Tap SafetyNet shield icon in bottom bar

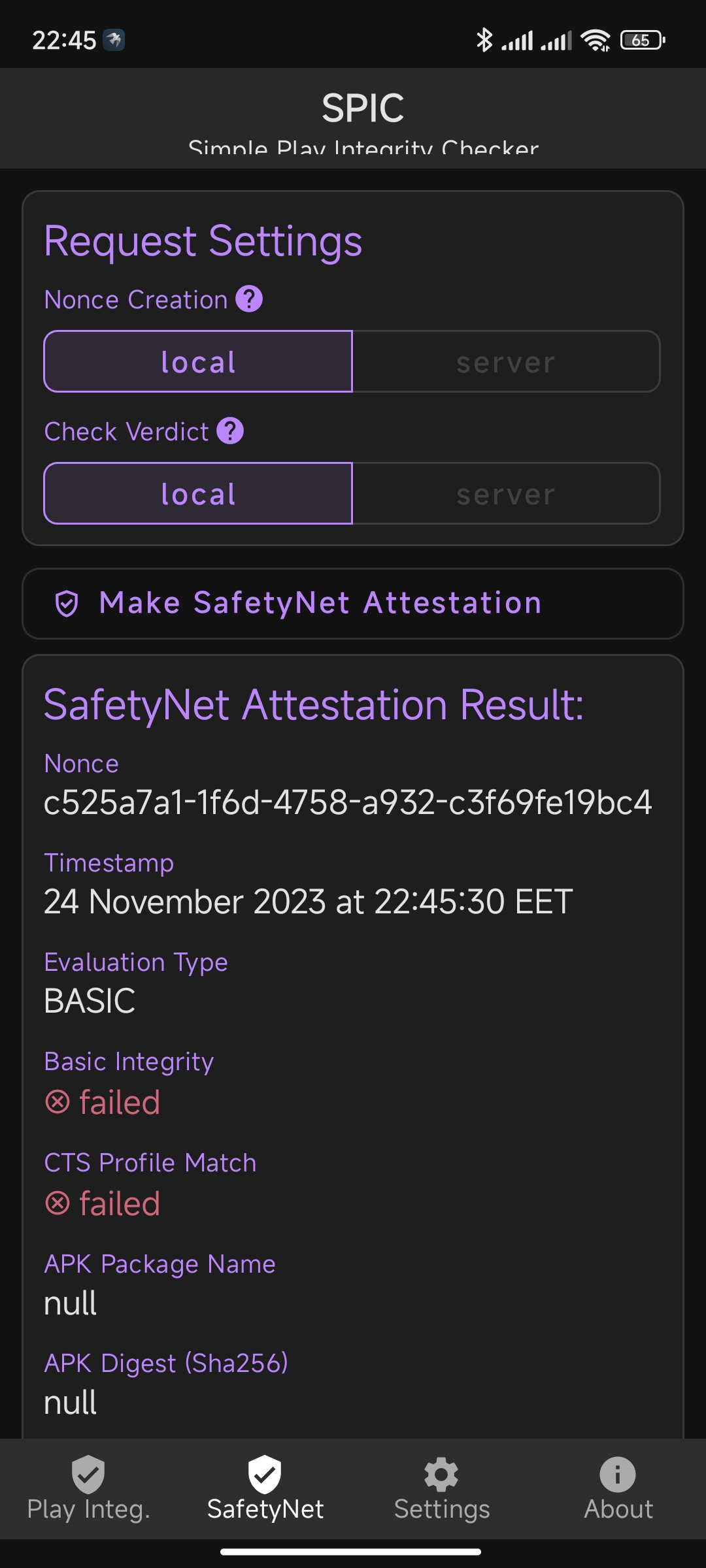[x=265, y=1474]
